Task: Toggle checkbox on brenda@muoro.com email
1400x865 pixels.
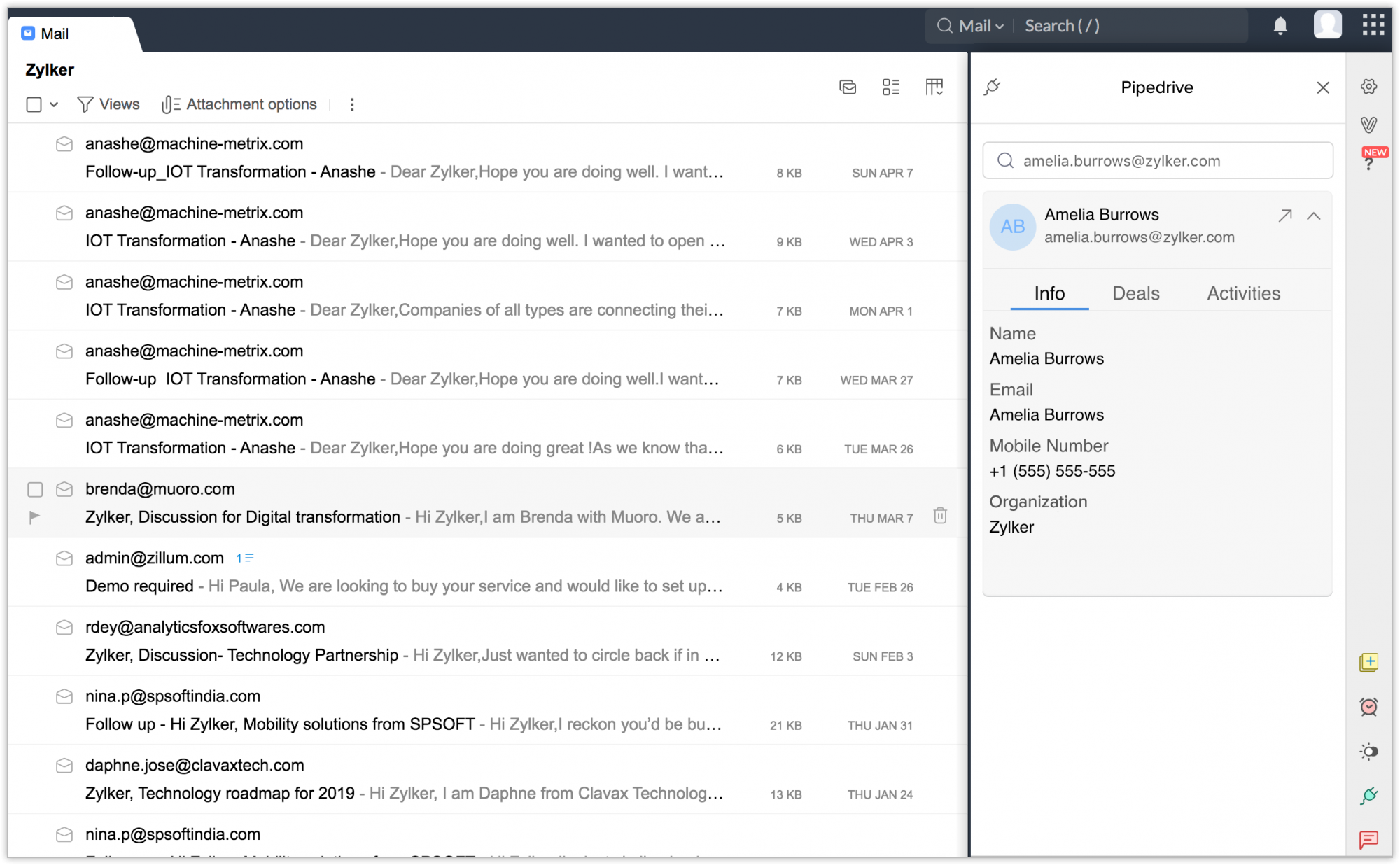Action: 33,489
